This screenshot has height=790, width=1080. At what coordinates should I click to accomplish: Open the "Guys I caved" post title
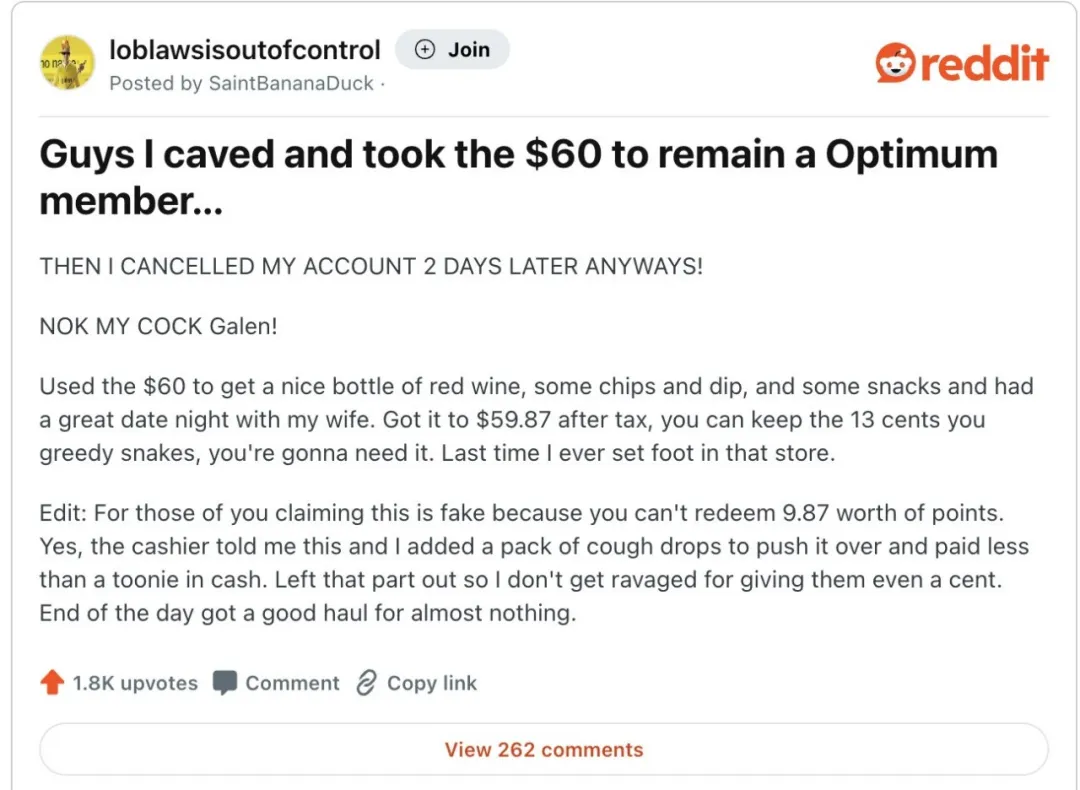[x=518, y=176]
